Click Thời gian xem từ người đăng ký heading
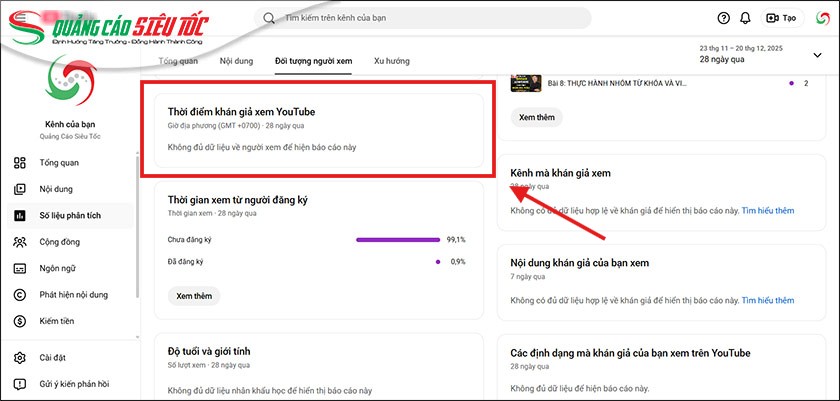The width and height of the screenshot is (840, 401). (x=238, y=200)
